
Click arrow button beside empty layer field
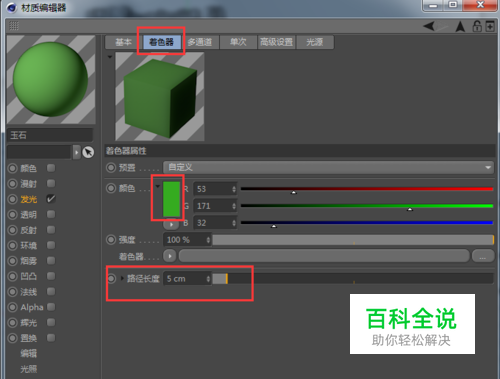pyautogui.click(x=76, y=152)
